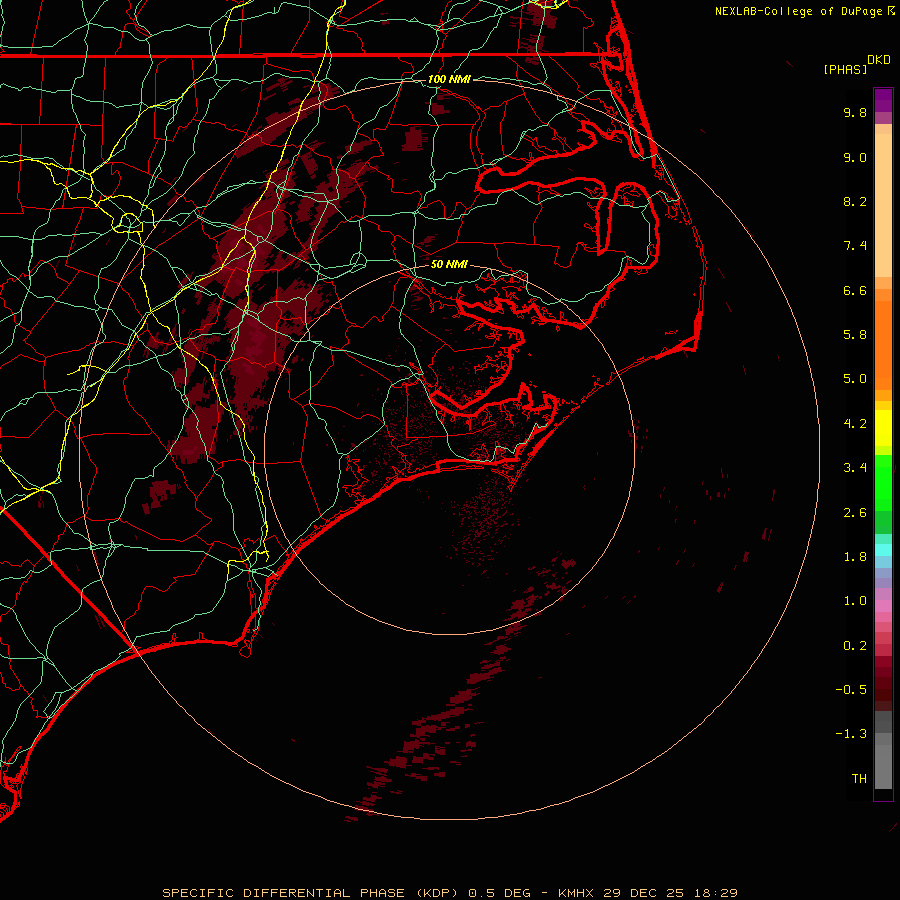The height and width of the screenshot is (900, 900).
Task: Click the NEXLAB-College of DuPage label
Action: 798,11
